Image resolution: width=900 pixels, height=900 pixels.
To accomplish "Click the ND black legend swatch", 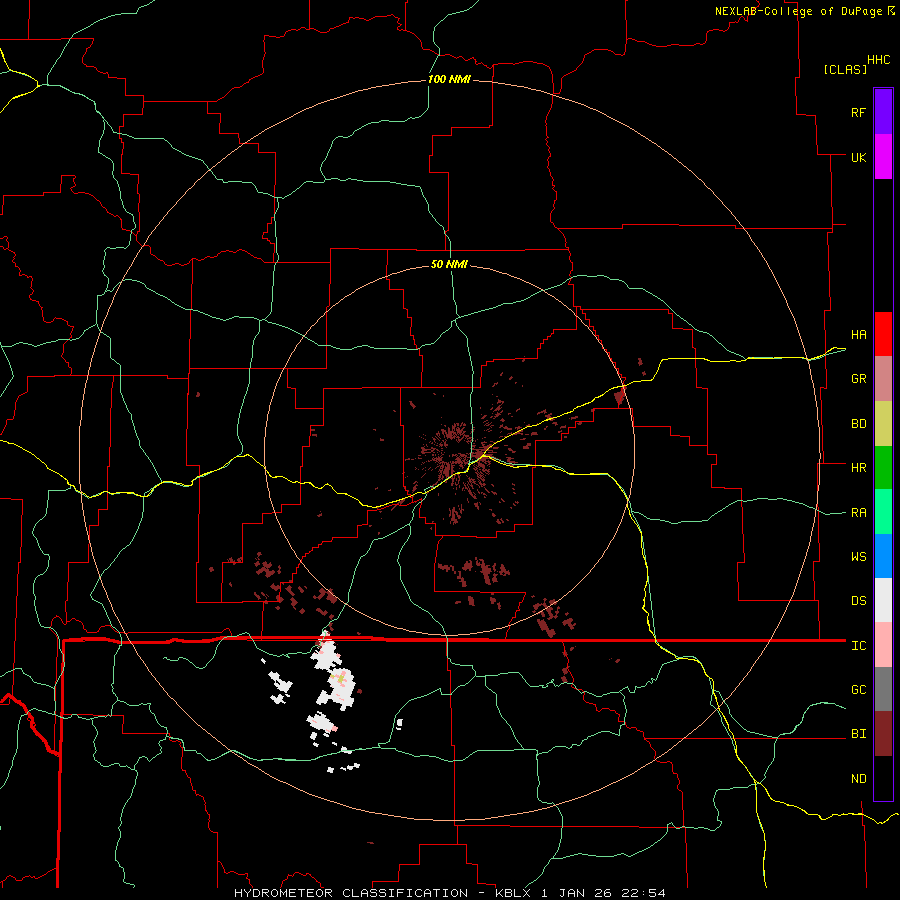I will pos(883,778).
